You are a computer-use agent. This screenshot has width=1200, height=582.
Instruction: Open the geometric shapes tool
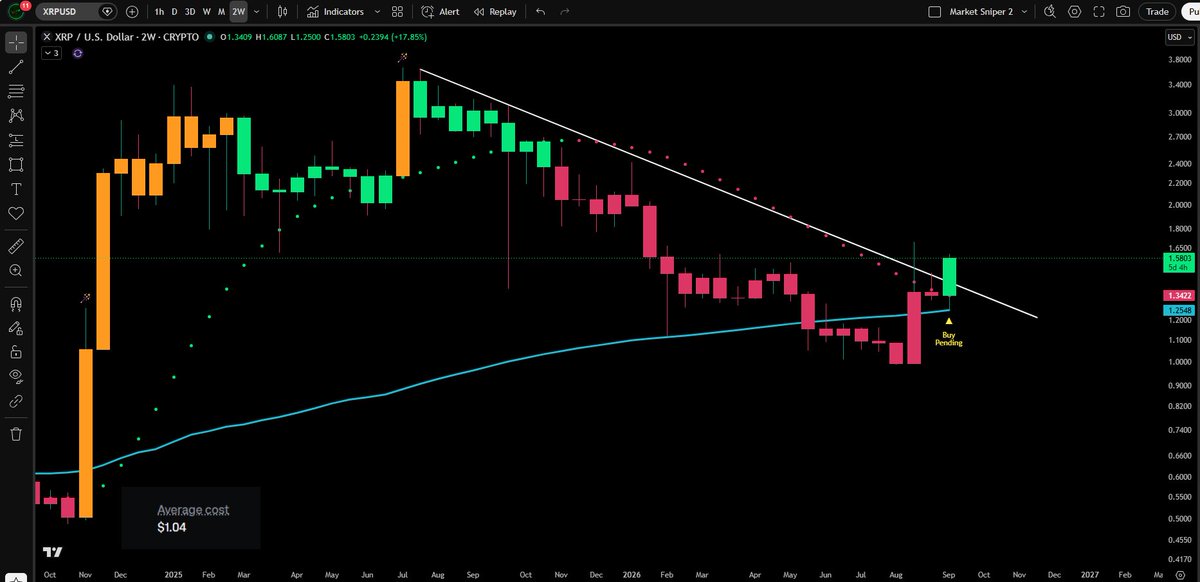point(16,164)
